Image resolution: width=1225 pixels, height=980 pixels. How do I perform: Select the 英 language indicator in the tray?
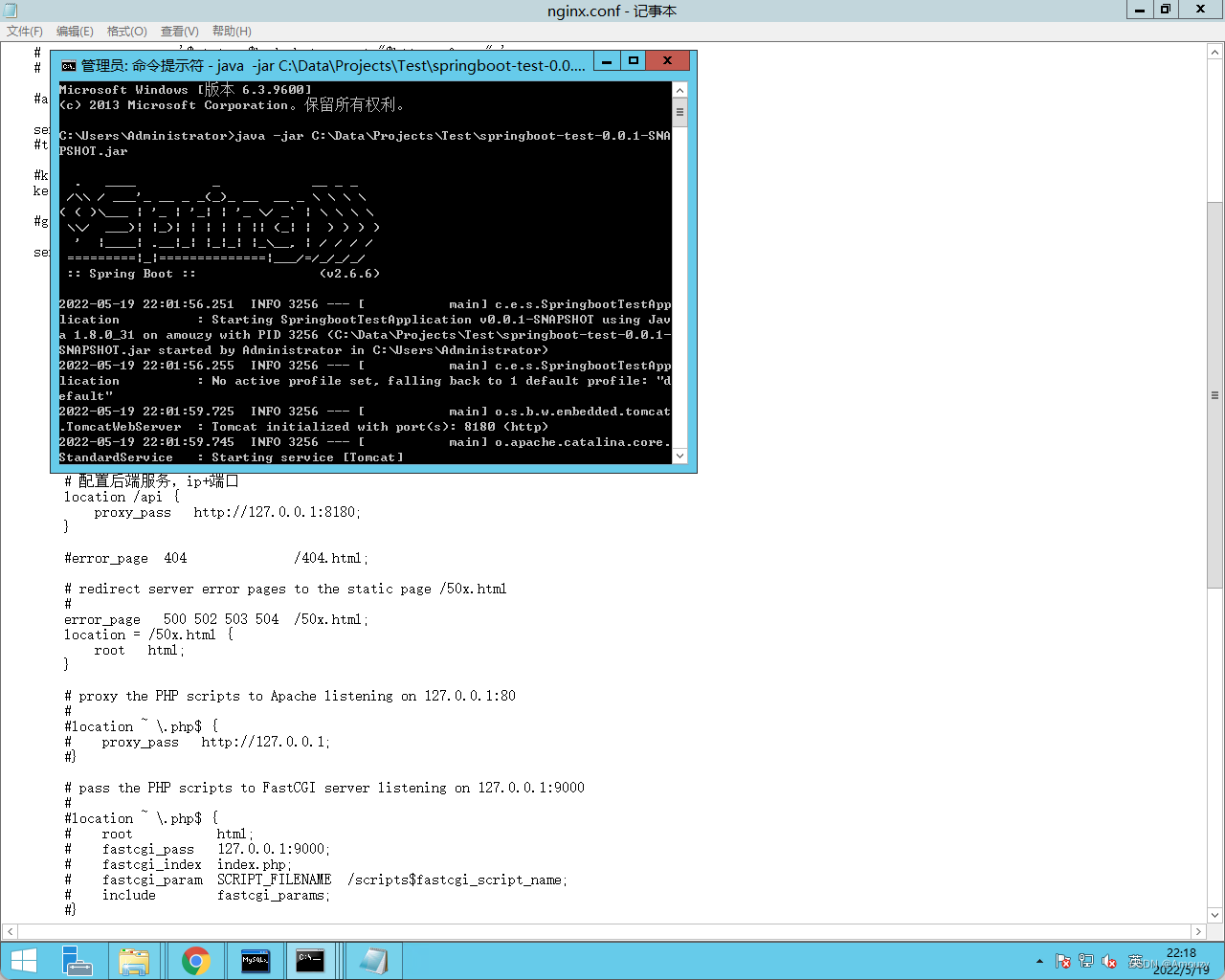[x=1133, y=961]
